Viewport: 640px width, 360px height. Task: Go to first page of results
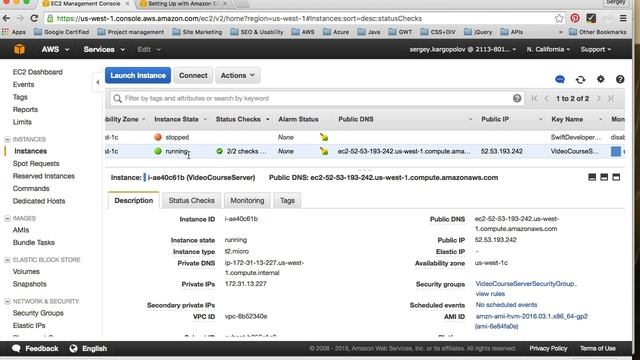pos(534,98)
